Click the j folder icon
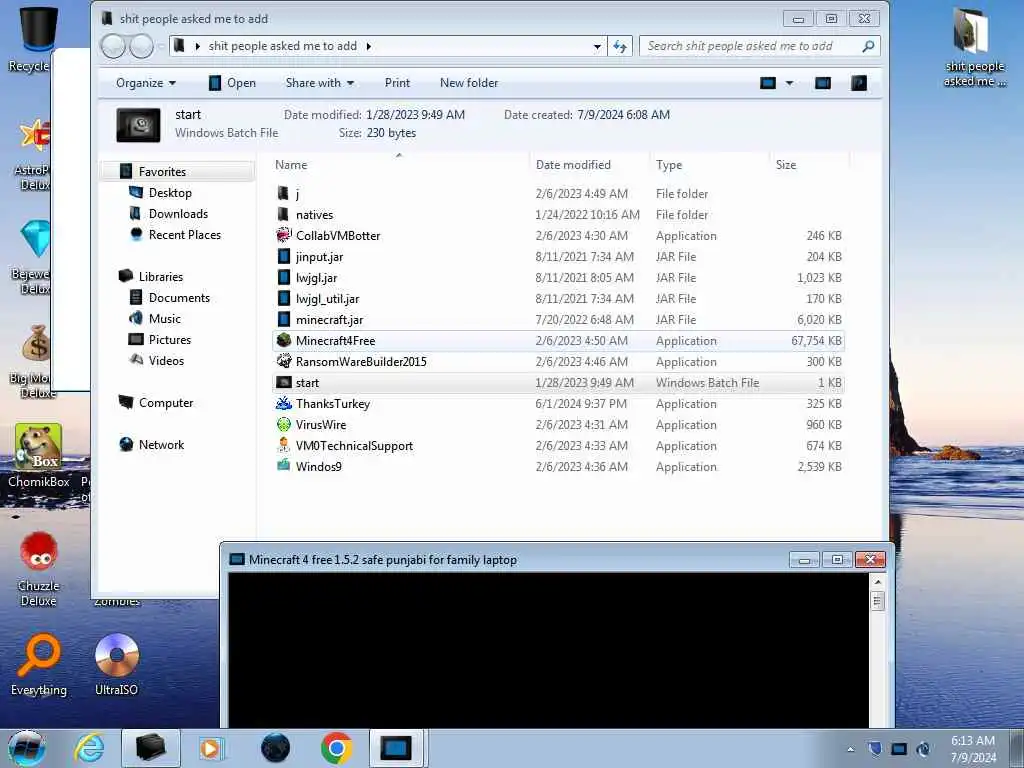Screen dimensions: 1024x768 (283, 193)
